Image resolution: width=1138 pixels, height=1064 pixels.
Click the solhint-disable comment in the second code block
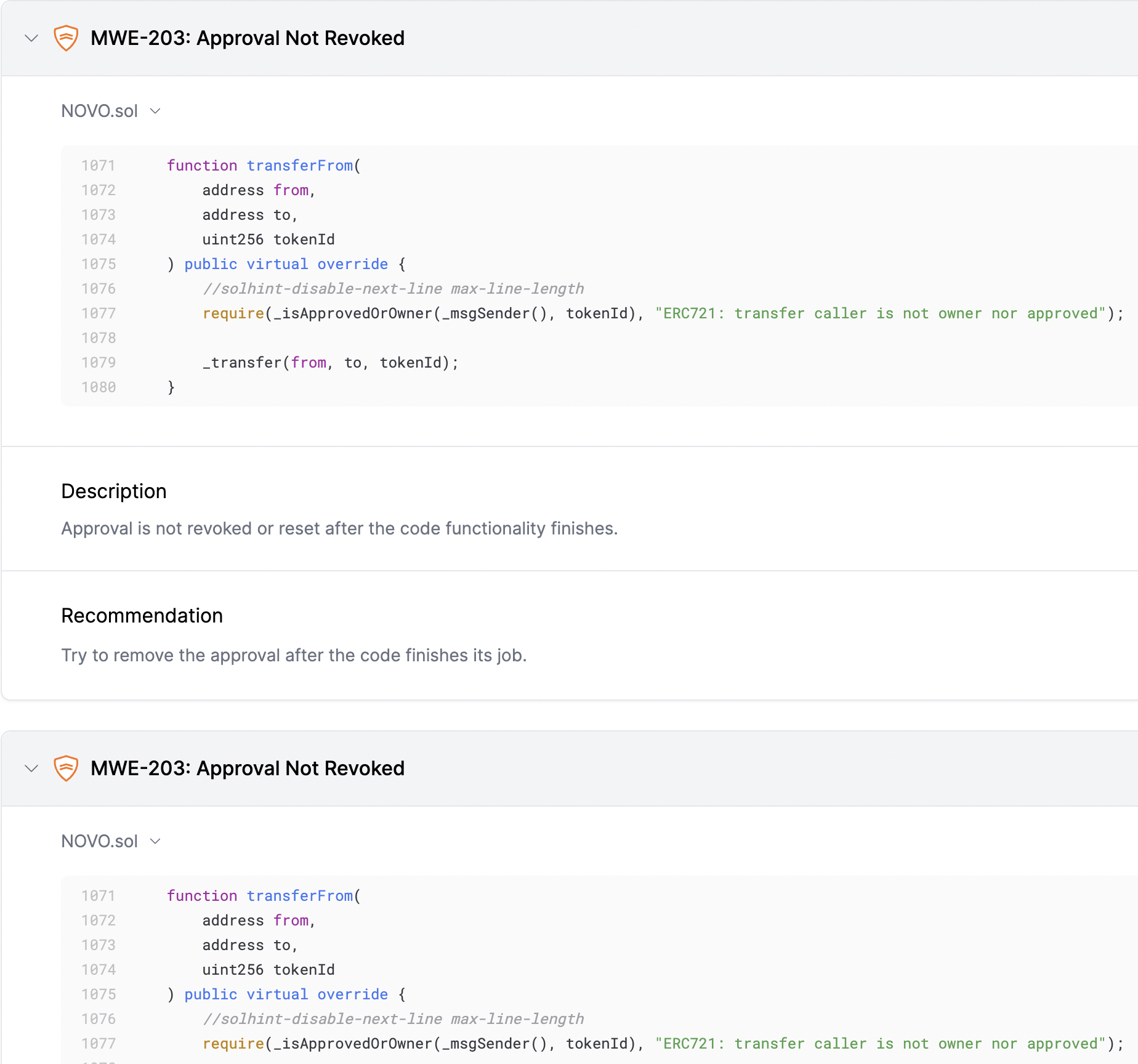coord(393,1019)
